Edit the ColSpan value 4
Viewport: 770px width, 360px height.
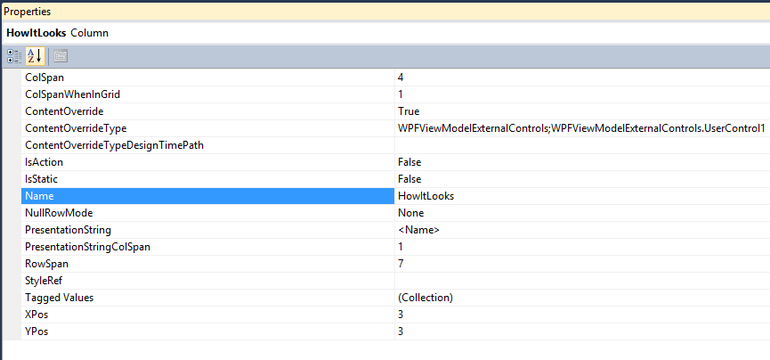pos(582,78)
